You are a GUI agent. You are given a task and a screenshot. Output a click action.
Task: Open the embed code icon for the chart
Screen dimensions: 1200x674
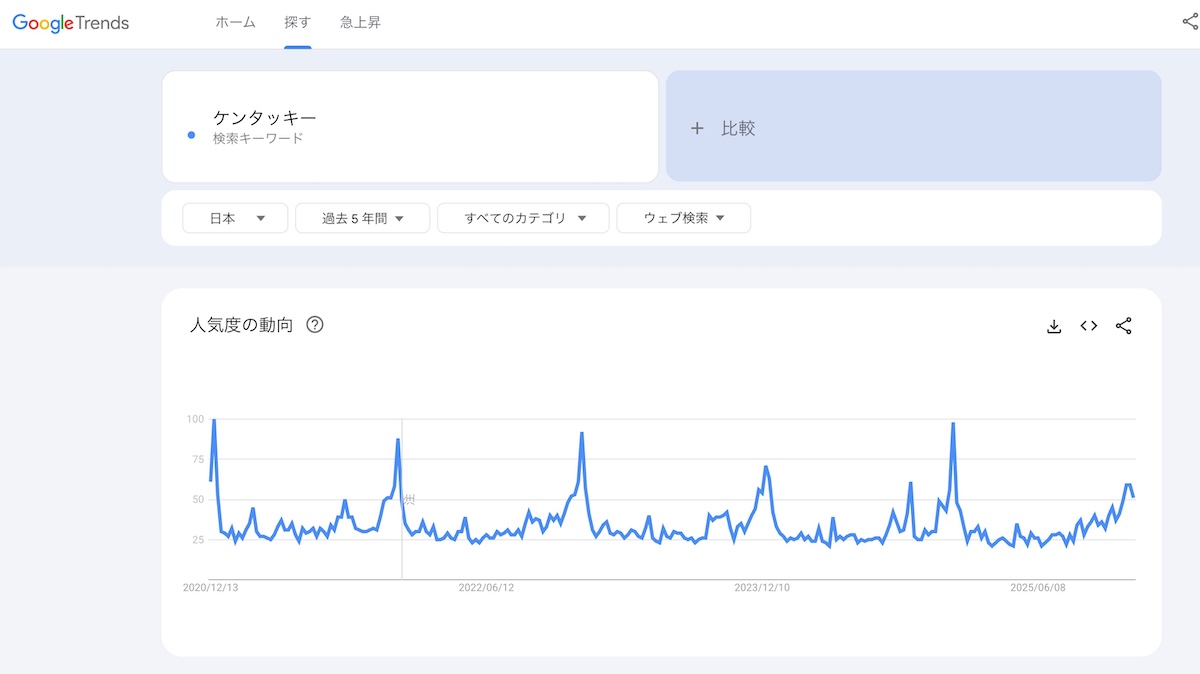click(1089, 326)
